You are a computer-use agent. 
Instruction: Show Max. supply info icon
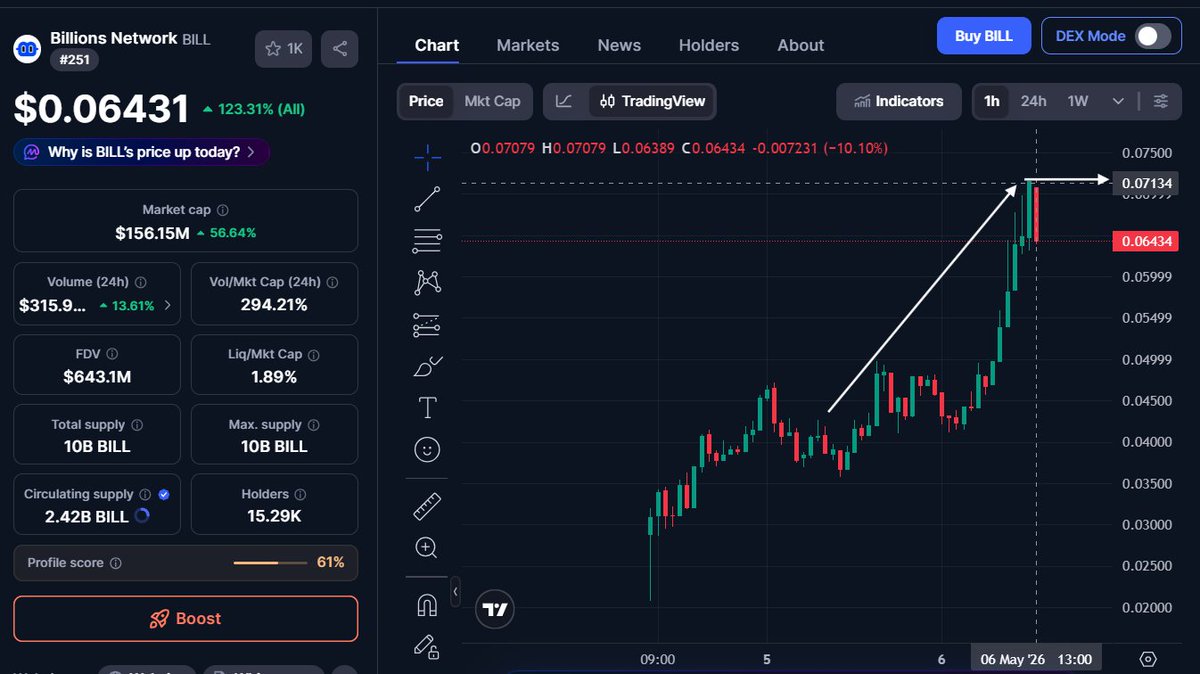[312, 425]
